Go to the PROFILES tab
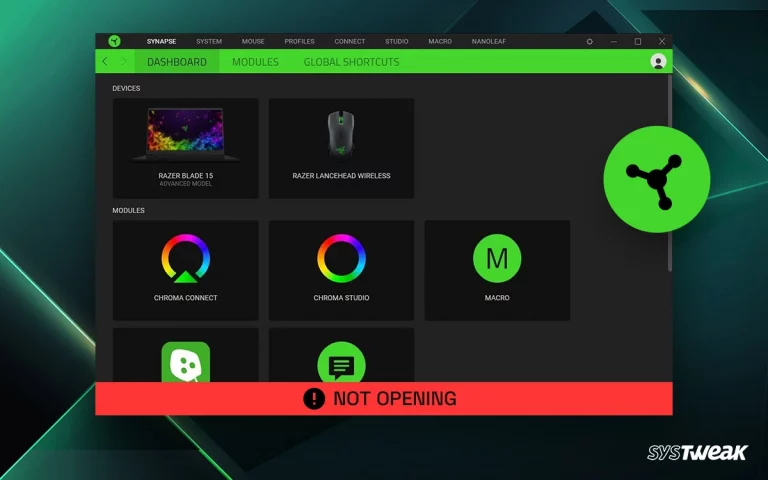 [x=299, y=42]
